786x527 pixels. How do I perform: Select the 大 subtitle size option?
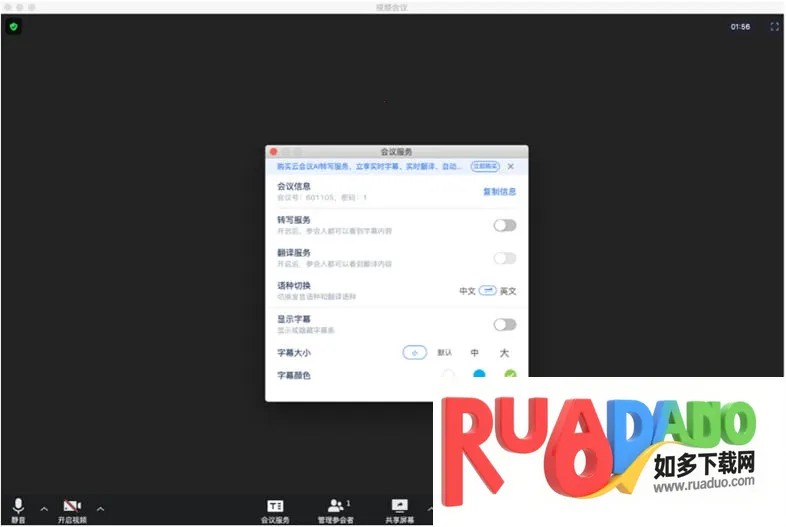504,353
